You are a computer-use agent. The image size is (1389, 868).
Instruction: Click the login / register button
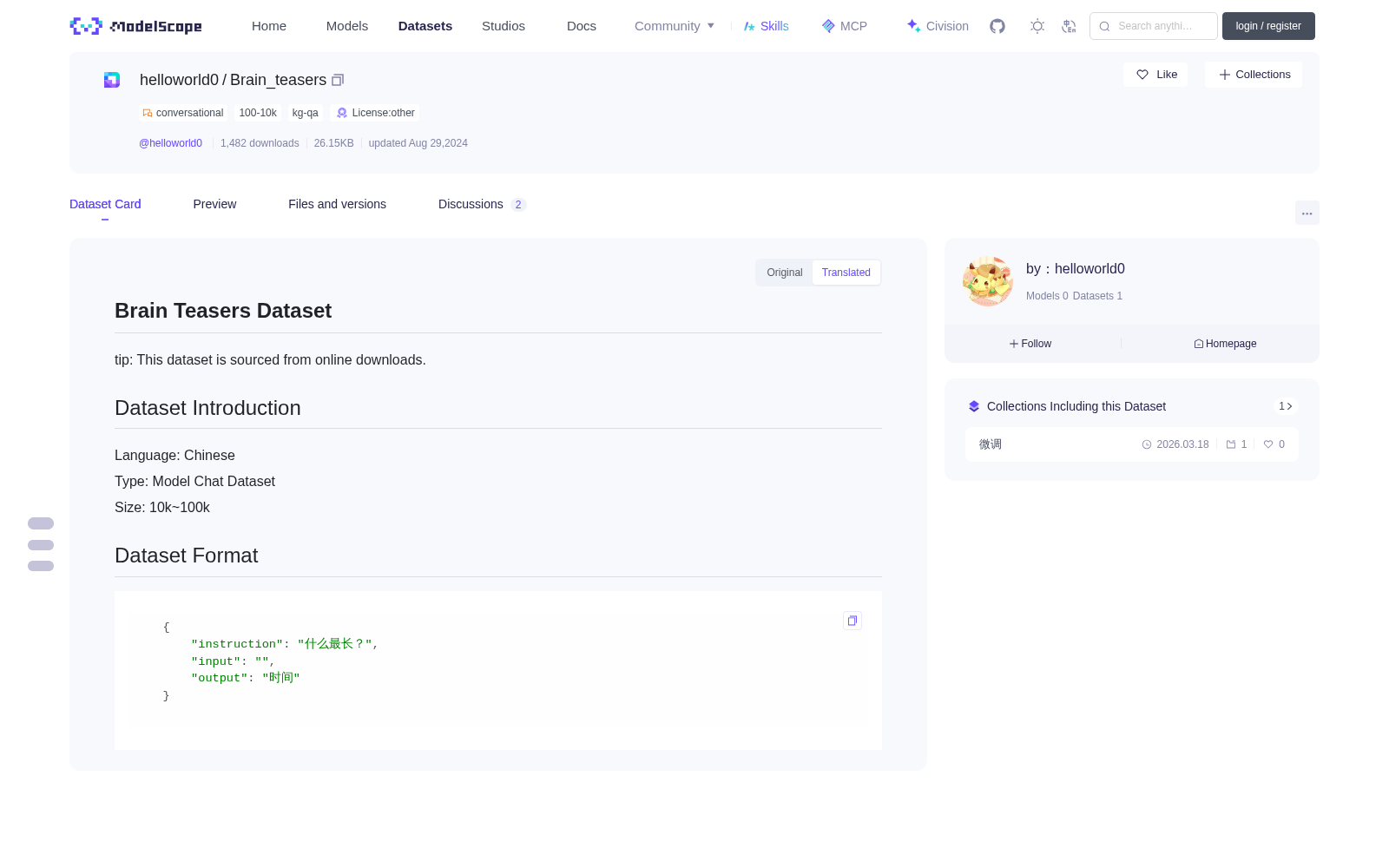click(x=1268, y=26)
